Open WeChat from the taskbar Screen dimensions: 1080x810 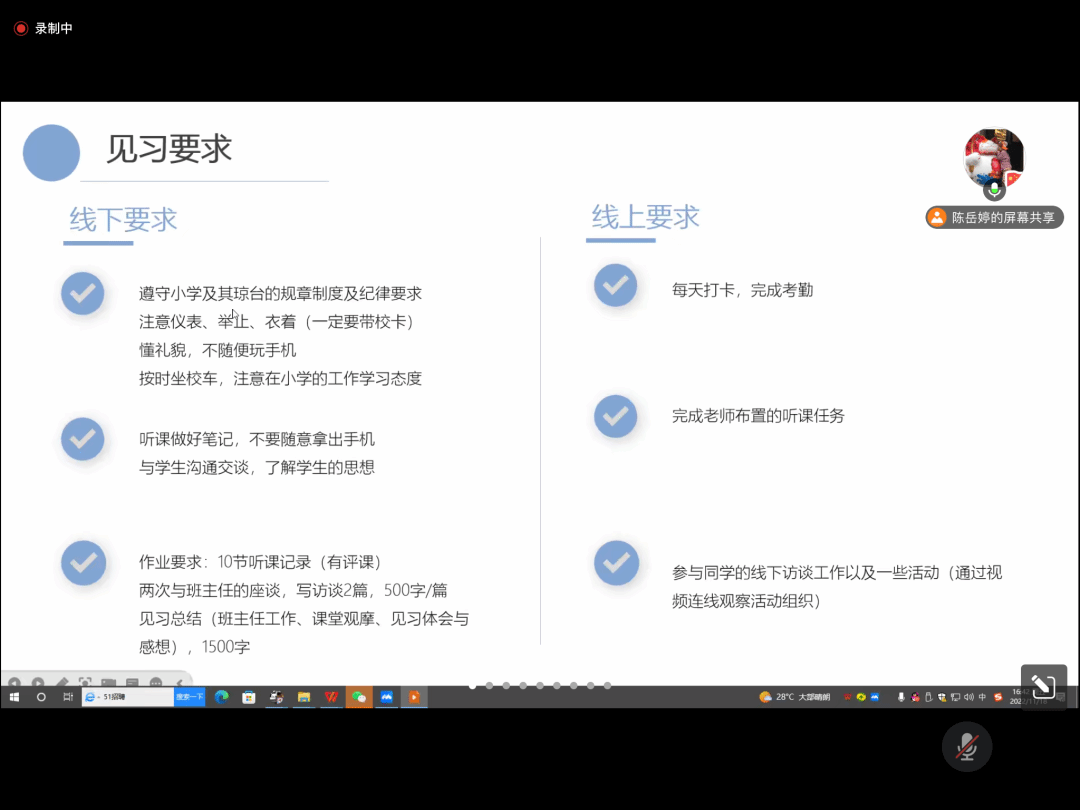(x=359, y=697)
